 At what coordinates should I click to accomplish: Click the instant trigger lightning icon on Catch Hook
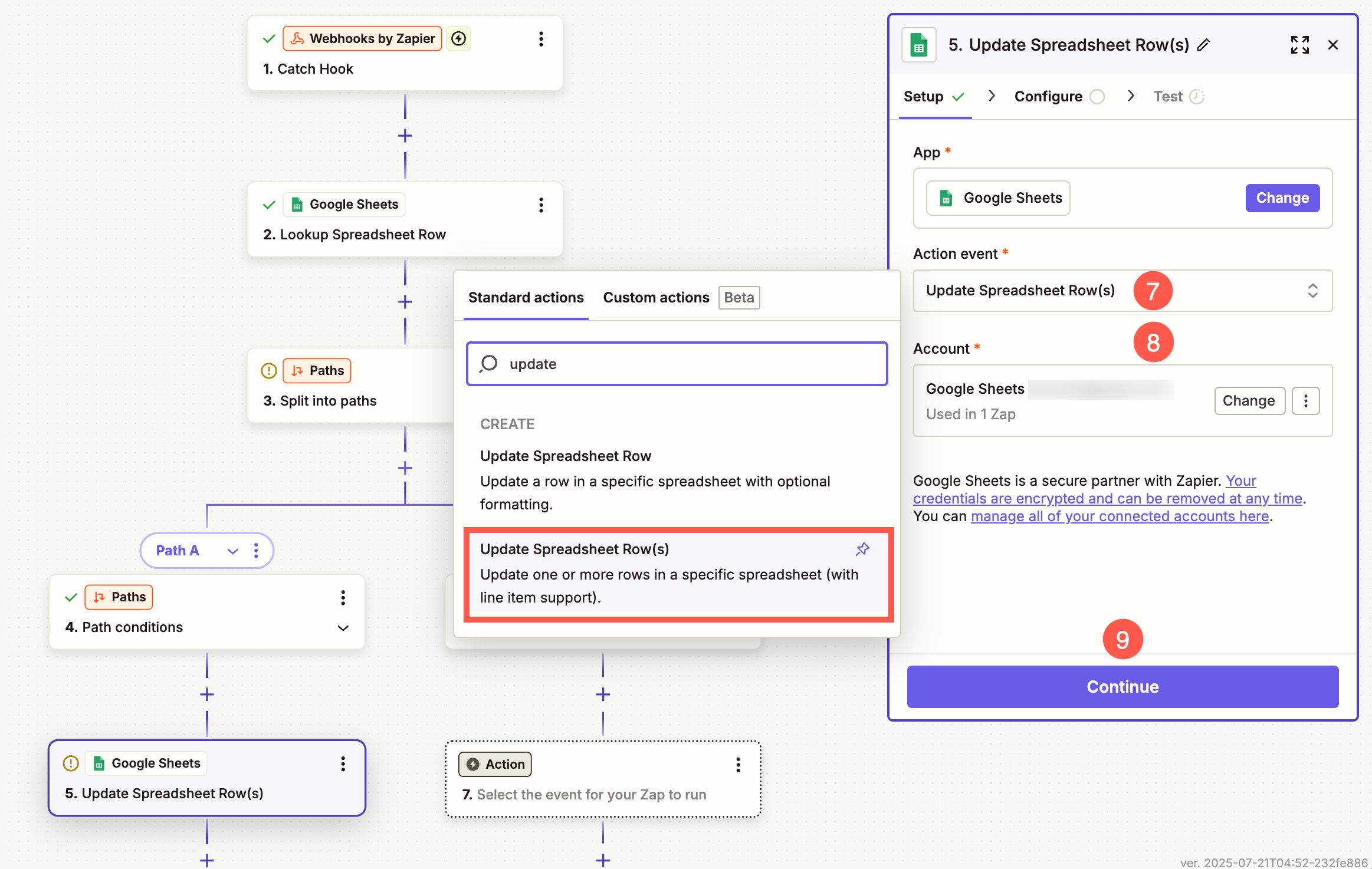tap(458, 39)
